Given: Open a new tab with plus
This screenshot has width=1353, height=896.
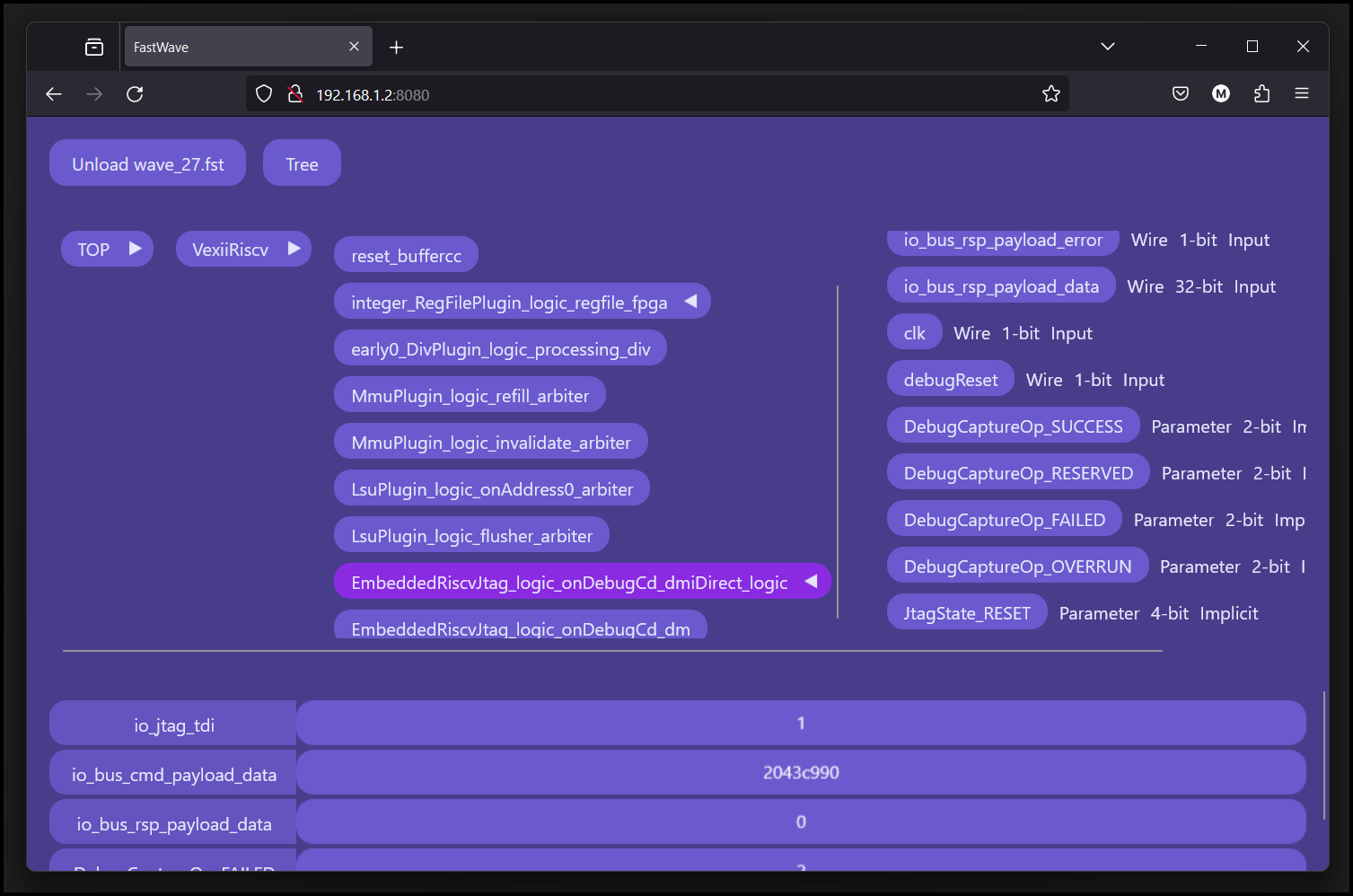Looking at the screenshot, I should 396,47.
